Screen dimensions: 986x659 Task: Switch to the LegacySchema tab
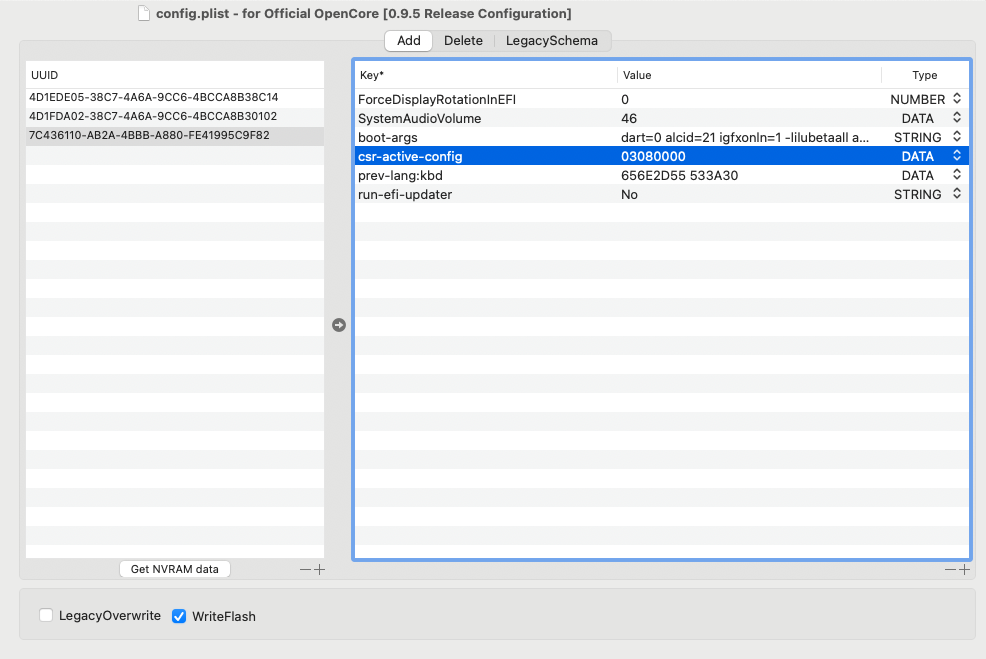click(x=551, y=41)
